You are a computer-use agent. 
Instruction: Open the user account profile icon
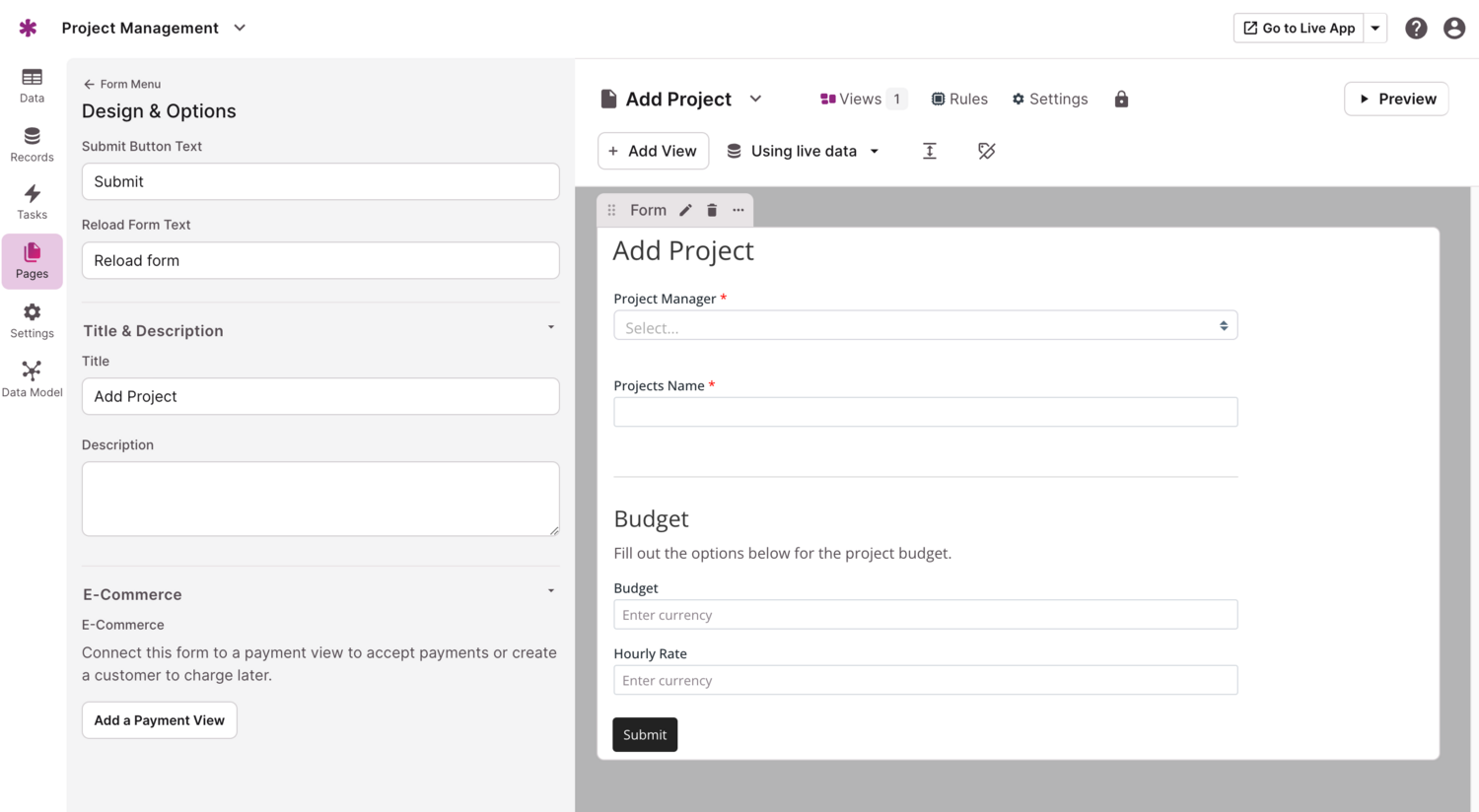[x=1453, y=29]
